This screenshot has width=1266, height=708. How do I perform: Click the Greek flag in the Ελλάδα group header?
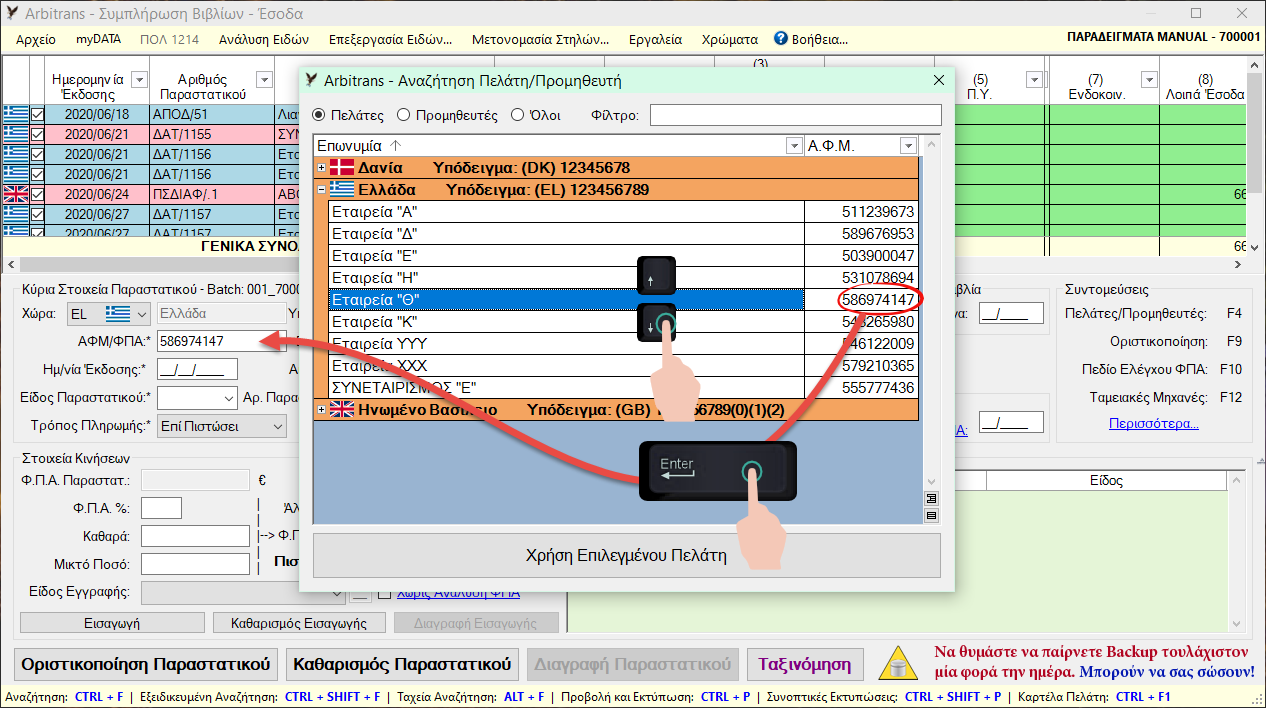pyautogui.click(x=341, y=190)
